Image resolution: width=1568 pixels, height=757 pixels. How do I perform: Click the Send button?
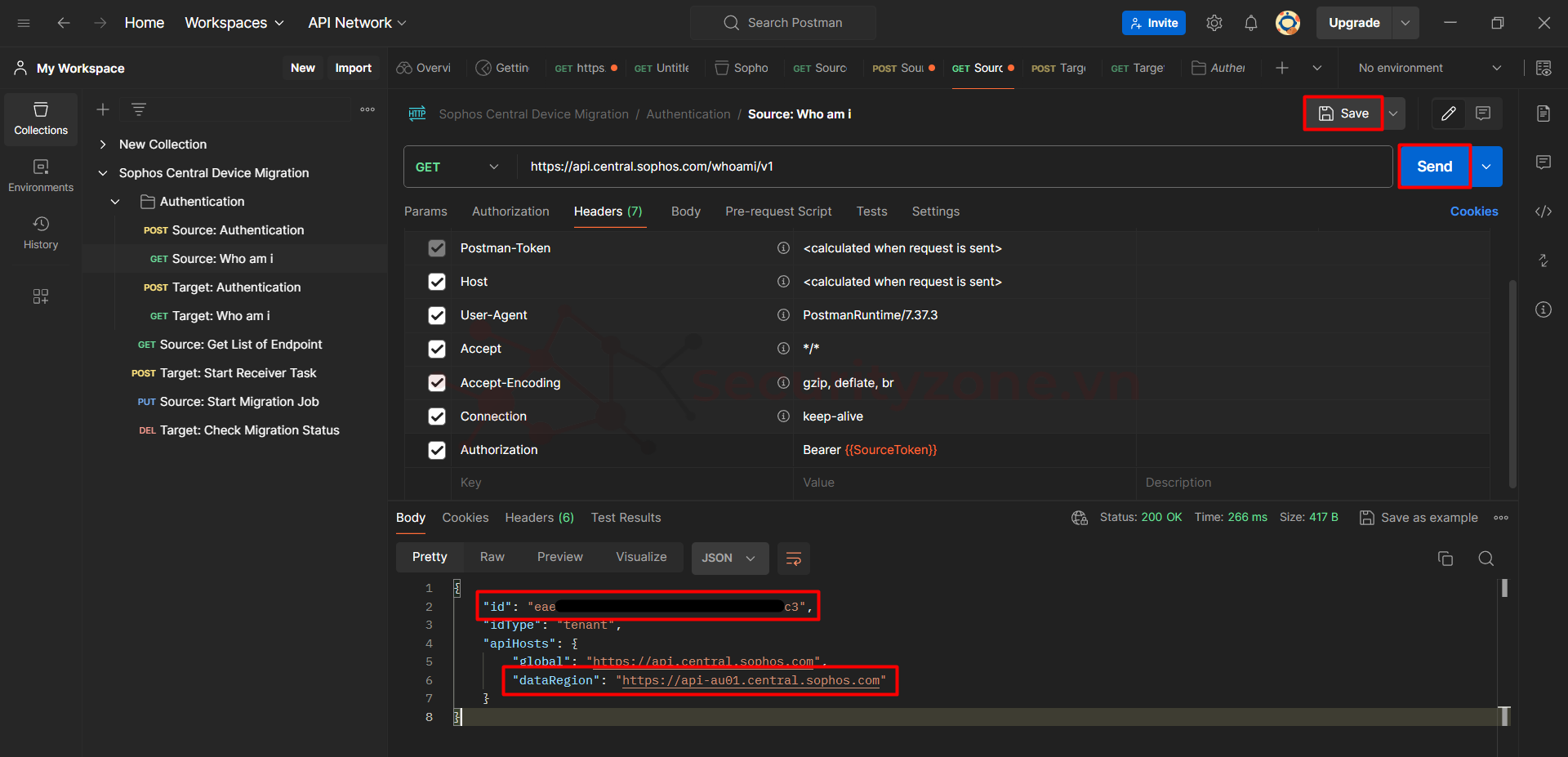point(1435,167)
